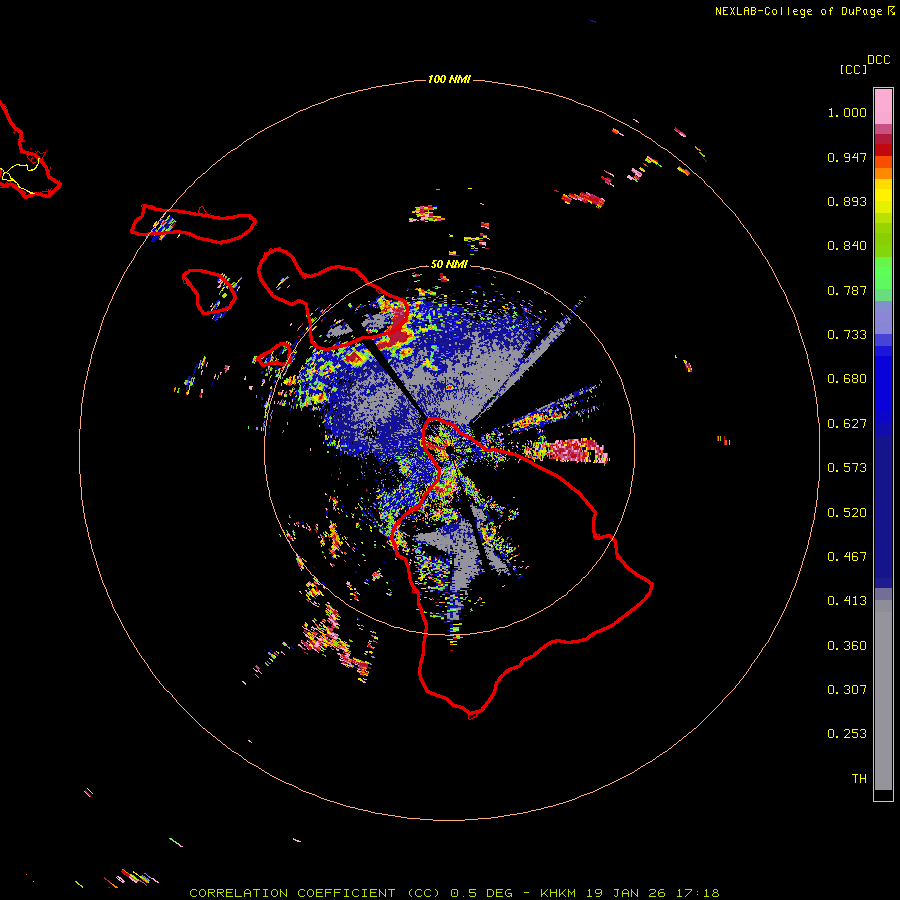Click the 0.467 scale value
This screenshot has width=900, height=900.
point(847,557)
